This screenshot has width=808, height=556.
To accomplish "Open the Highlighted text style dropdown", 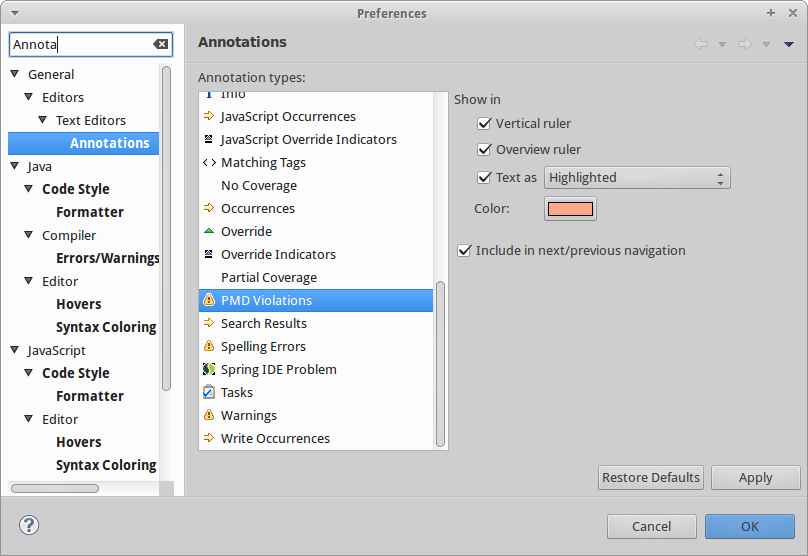I will [x=637, y=177].
